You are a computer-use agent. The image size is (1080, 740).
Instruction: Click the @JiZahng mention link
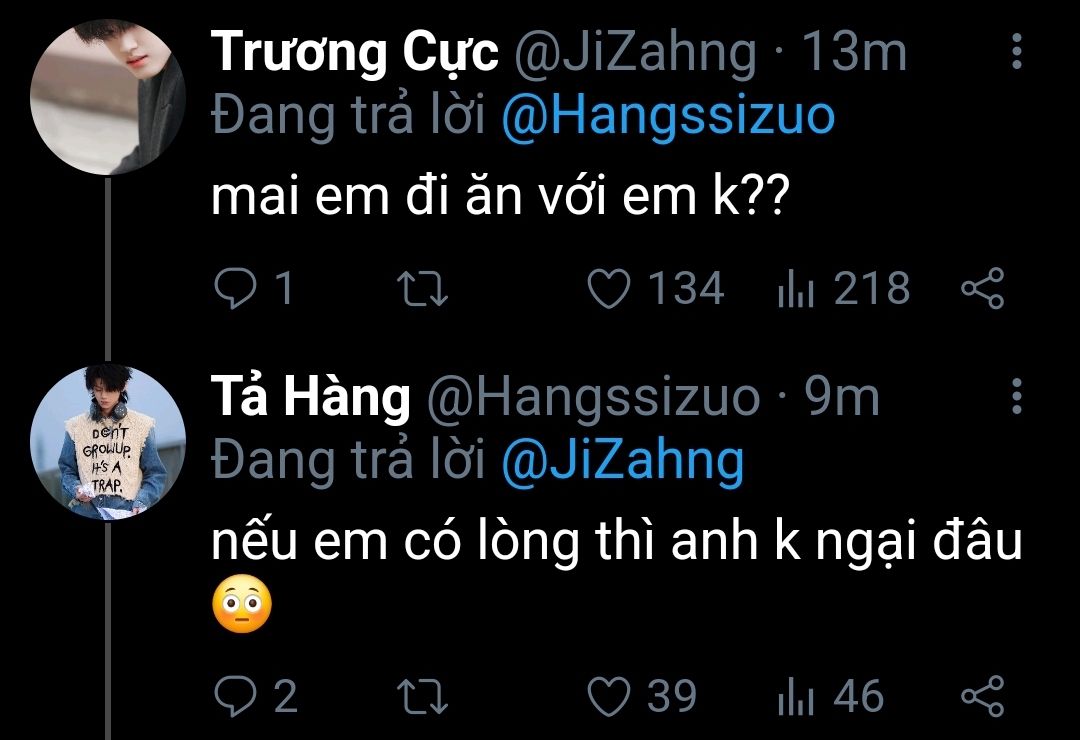[620, 463]
